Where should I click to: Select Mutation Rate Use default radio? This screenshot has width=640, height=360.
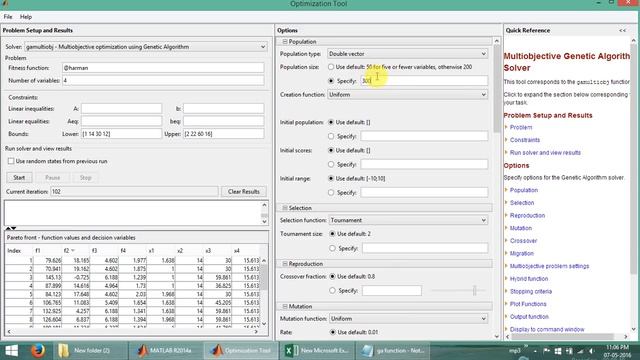click(x=332, y=332)
